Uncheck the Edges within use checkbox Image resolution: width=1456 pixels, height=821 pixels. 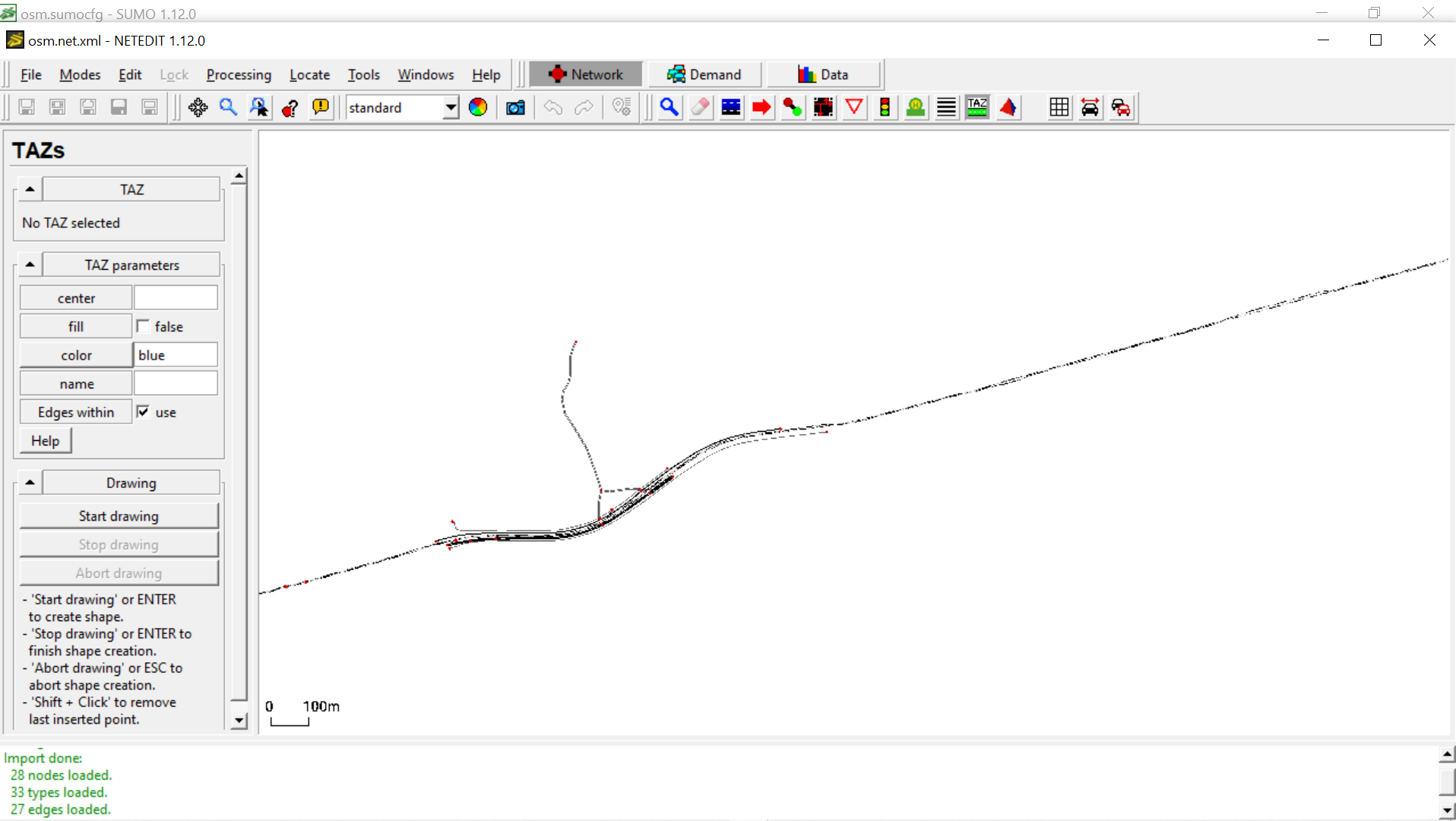[x=144, y=411]
